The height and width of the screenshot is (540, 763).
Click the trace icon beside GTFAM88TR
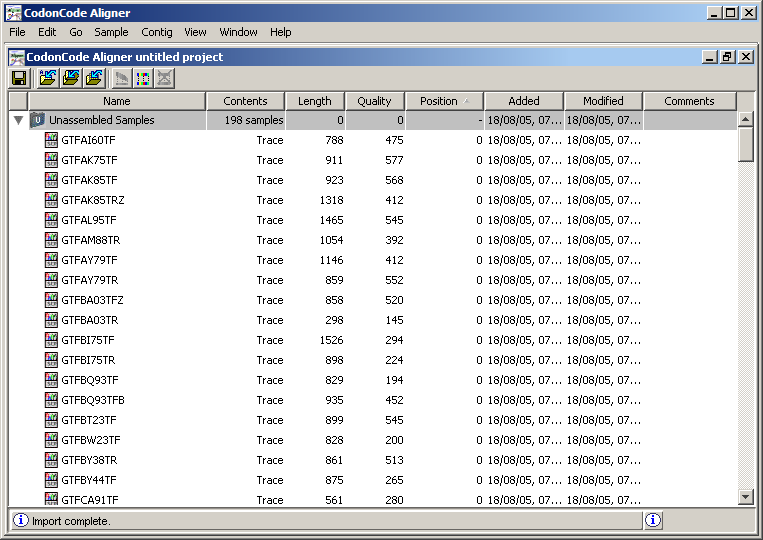coord(51,240)
